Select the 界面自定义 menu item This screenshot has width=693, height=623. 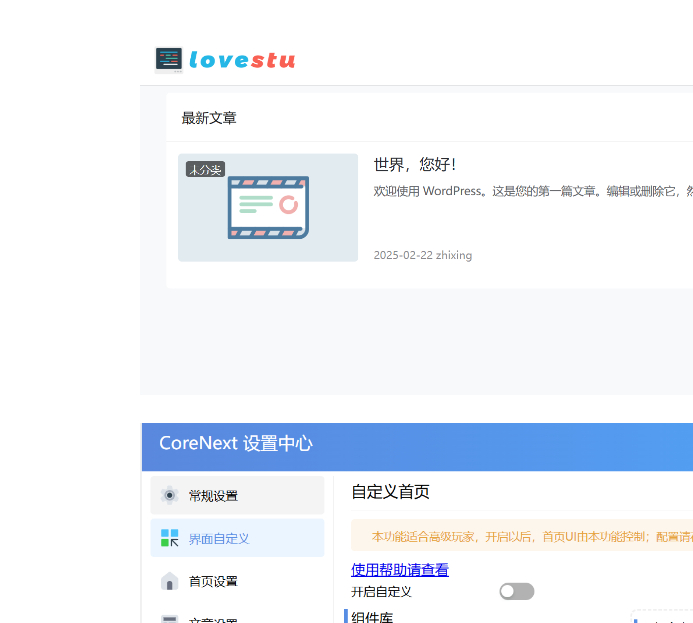pos(219,539)
